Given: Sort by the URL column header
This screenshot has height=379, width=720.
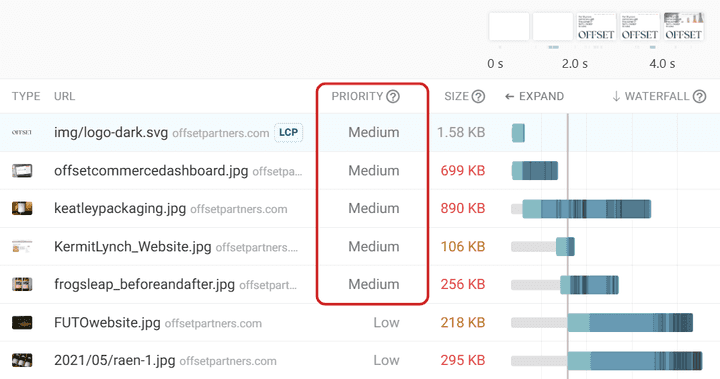Looking at the screenshot, I should click(64, 96).
